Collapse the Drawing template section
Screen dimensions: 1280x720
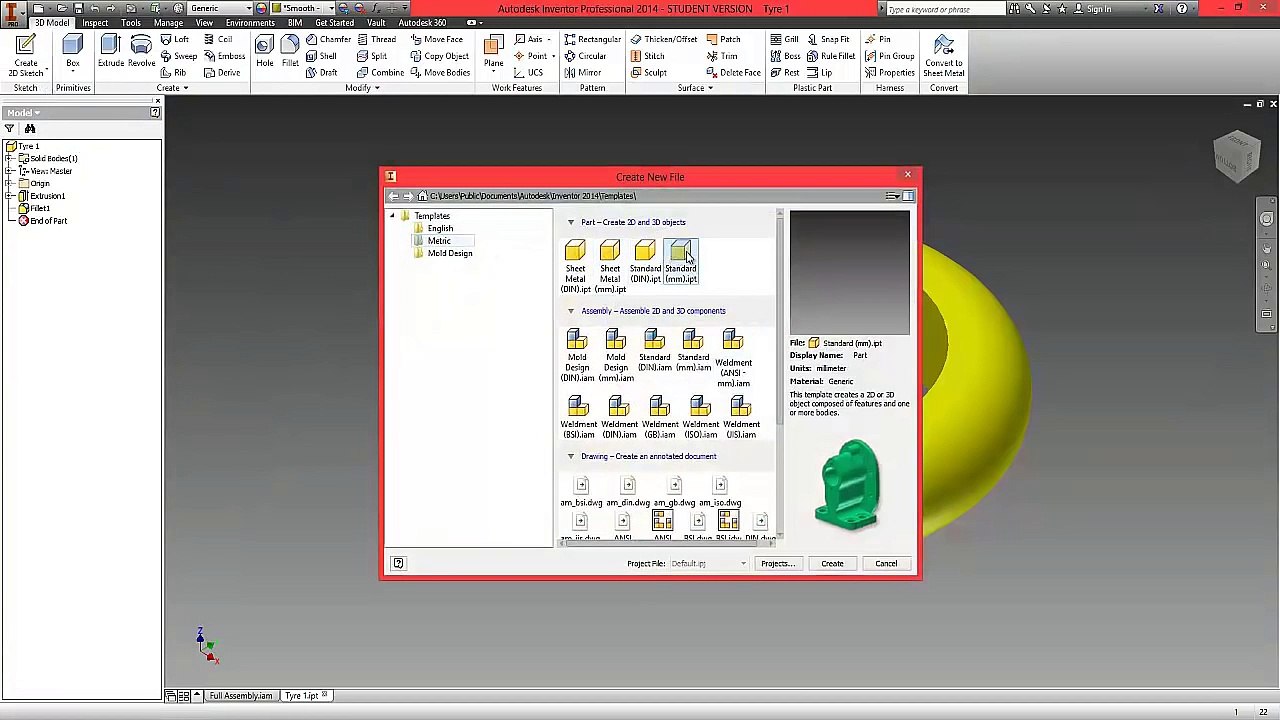[x=571, y=456]
